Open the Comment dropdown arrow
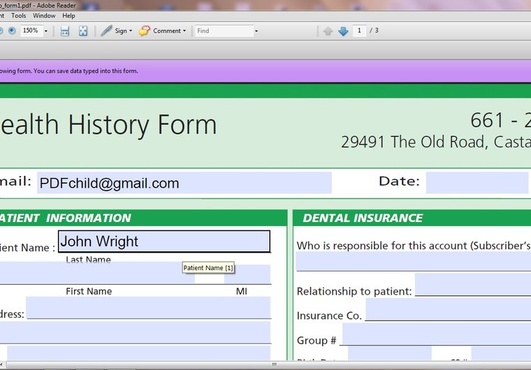Image resolution: width=531 pixels, height=370 pixels. (x=185, y=31)
